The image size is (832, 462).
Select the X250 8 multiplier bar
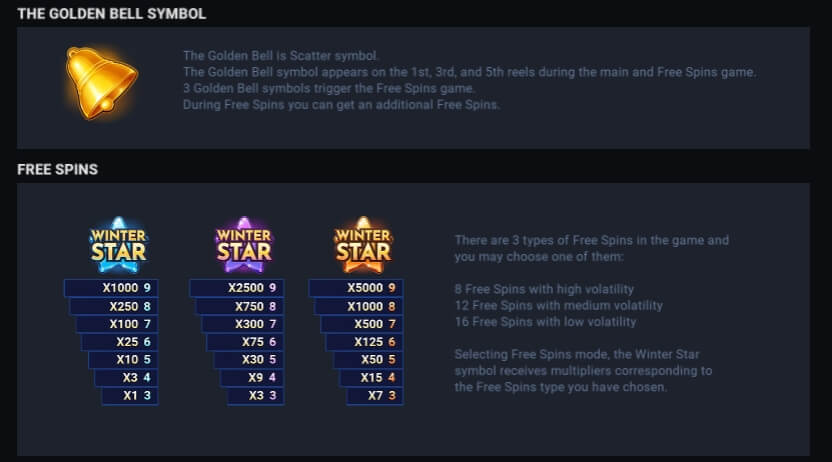tap(114, 306)
